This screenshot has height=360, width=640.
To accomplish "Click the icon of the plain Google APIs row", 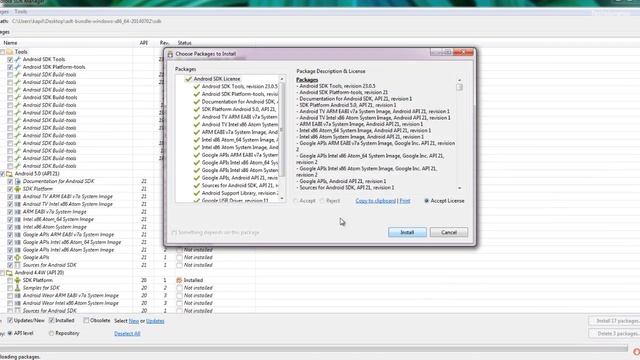I will (x=18, y=258).
